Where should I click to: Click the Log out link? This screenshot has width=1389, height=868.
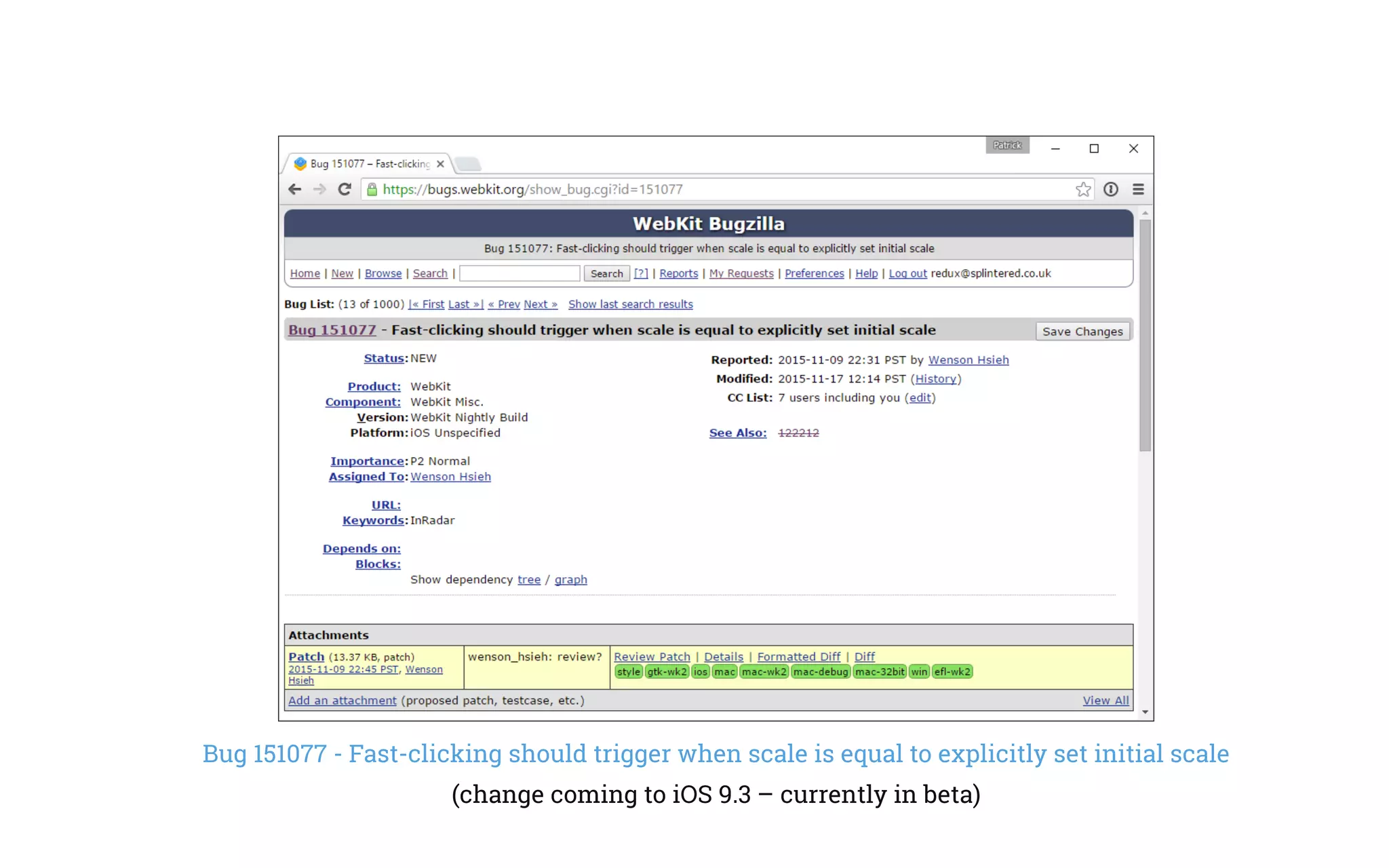[x=907, y=273]
